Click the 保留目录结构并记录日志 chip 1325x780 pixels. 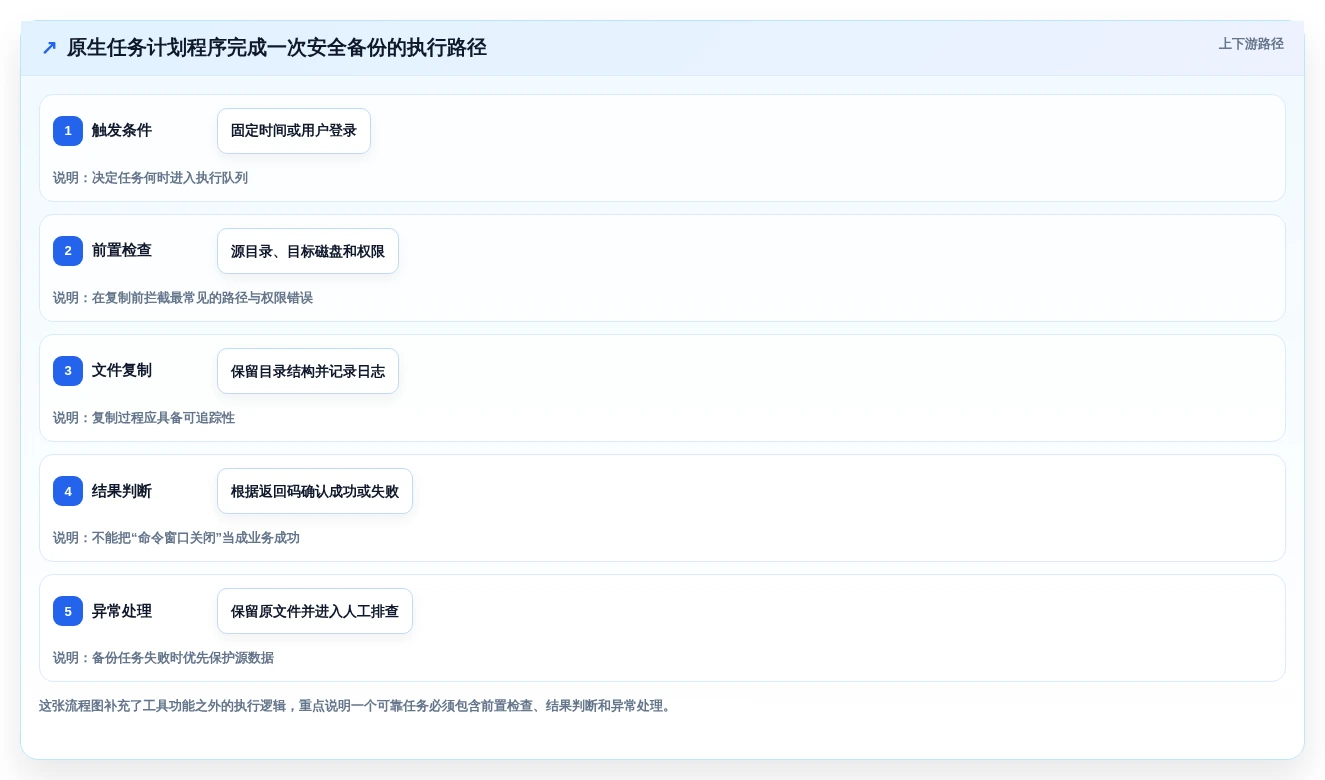(x=308, y=371)
